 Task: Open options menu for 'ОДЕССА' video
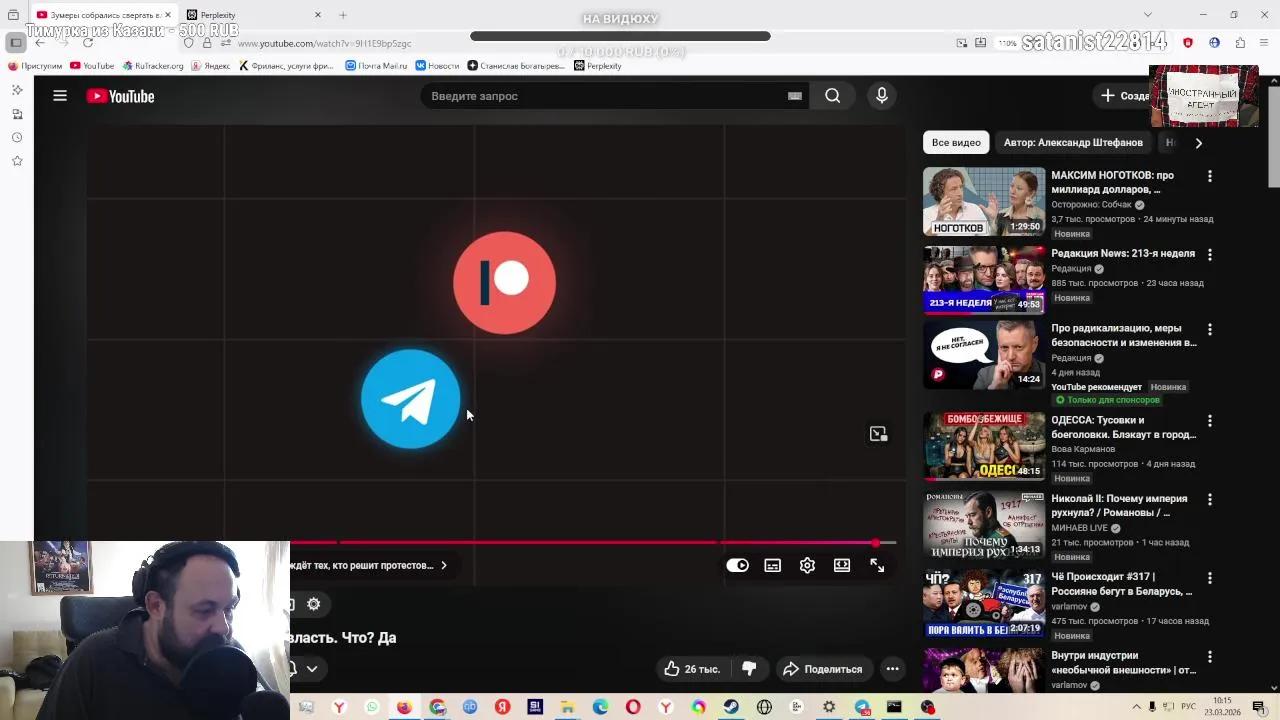coord(1209,421)
